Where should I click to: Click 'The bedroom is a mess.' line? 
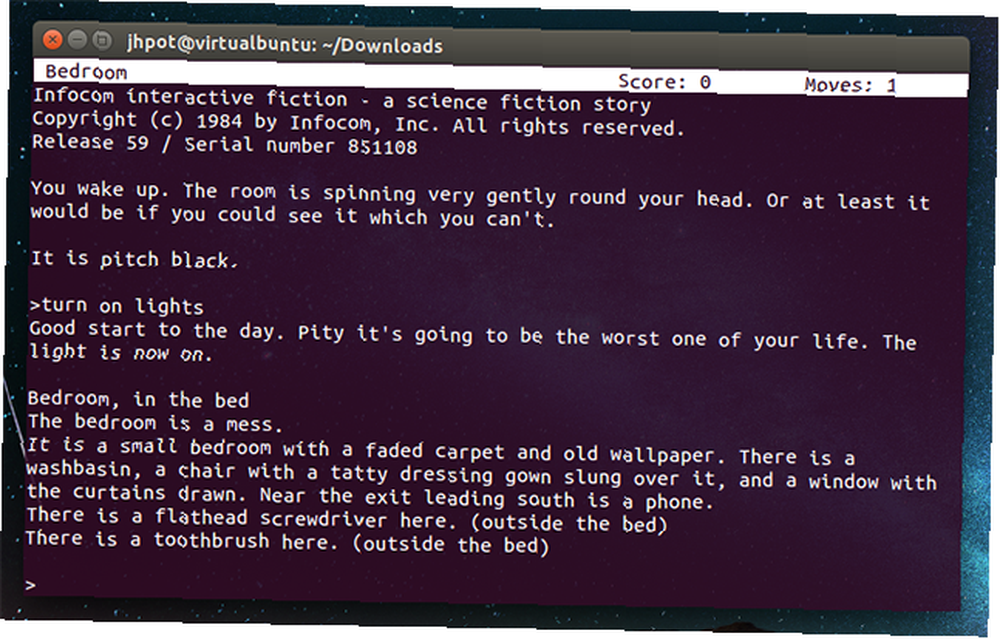(x=154, y=423)
